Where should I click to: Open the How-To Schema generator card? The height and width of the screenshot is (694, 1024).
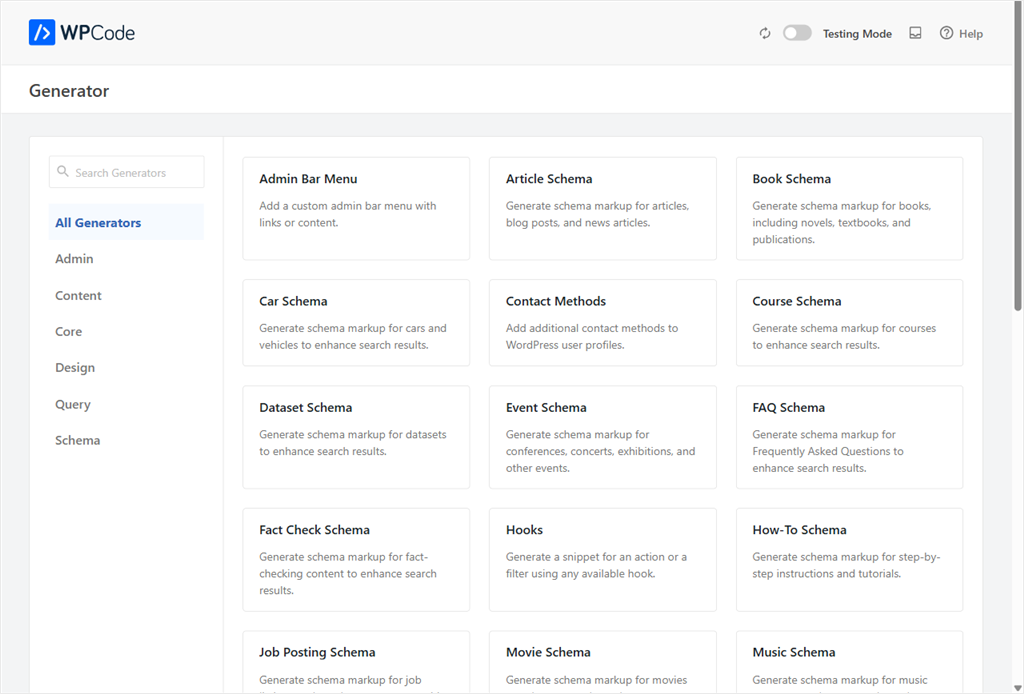pos(849,560)
